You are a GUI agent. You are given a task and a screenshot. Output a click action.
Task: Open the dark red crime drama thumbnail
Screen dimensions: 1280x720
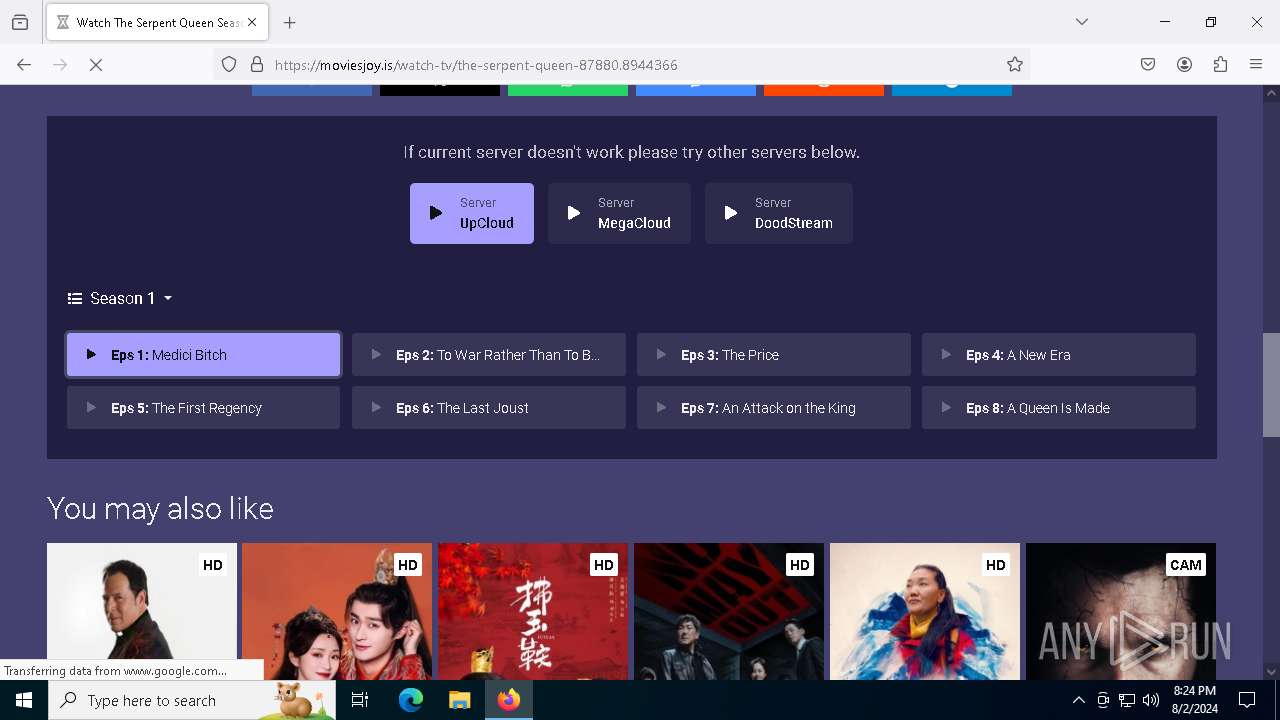point(729,611)
